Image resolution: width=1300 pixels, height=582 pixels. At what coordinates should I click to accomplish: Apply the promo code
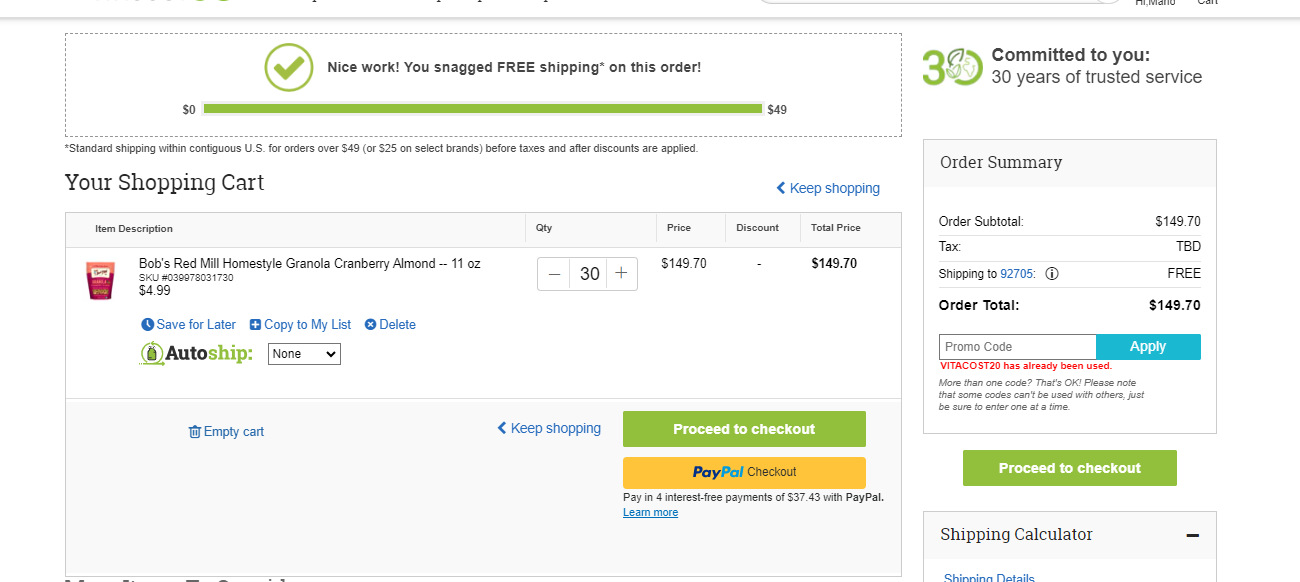[x=1148, y=347]
